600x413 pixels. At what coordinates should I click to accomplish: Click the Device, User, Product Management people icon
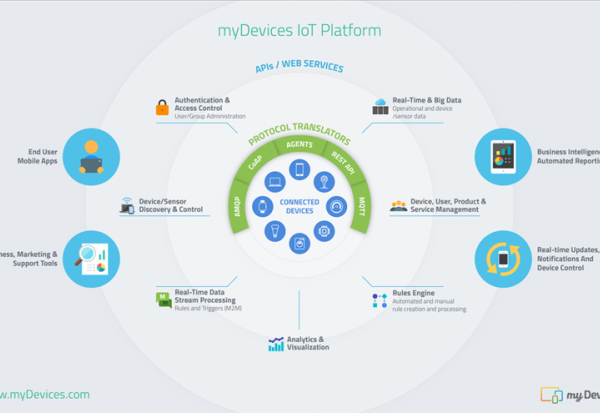coord(398,207)
